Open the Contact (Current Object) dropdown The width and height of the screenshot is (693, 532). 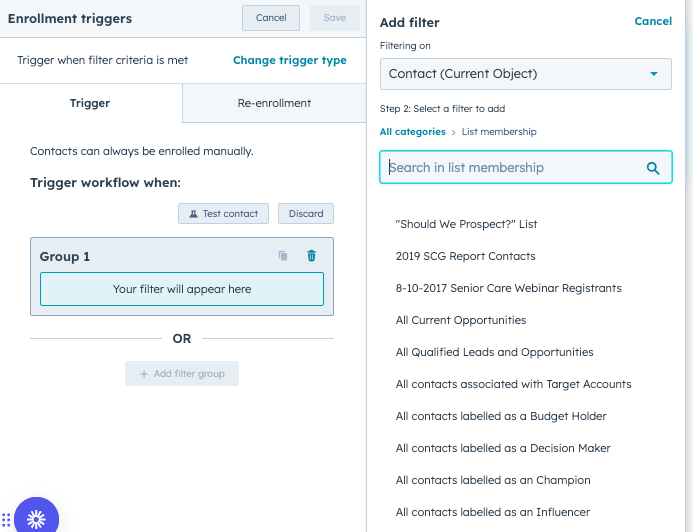526,74
